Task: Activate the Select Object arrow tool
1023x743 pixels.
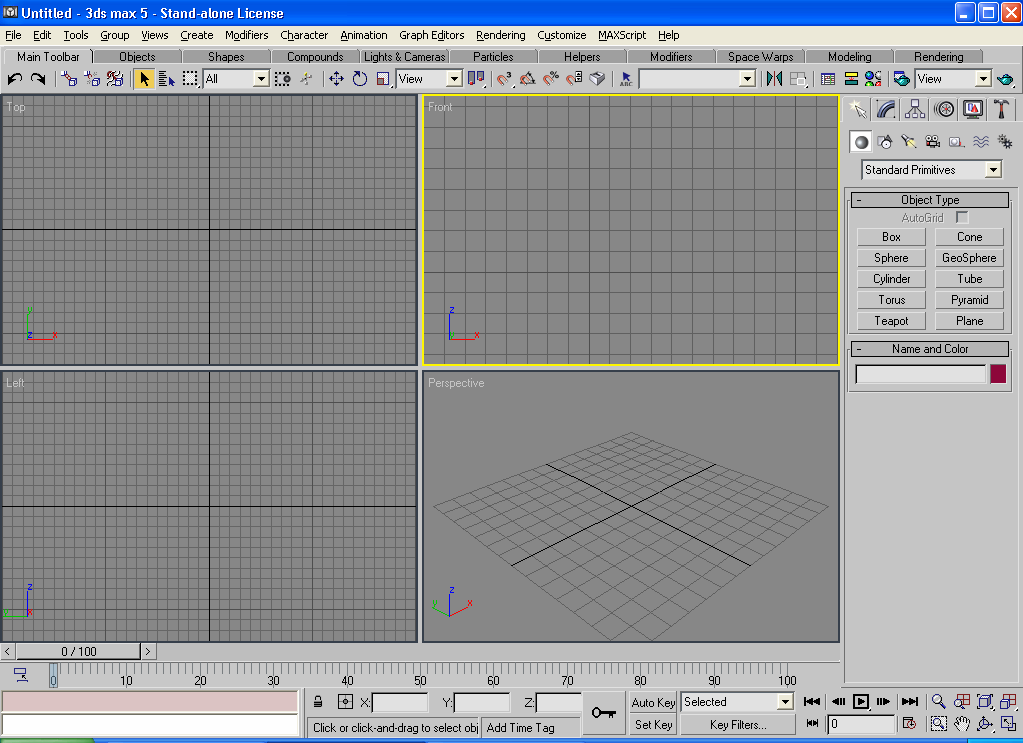Action: pos(144,79)
